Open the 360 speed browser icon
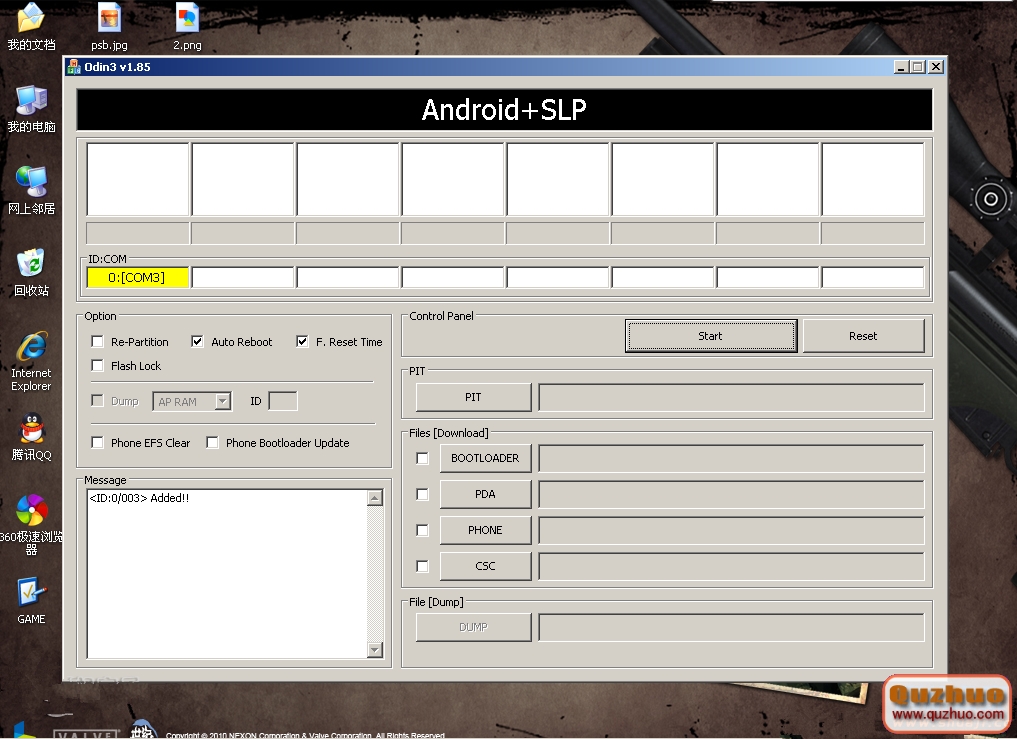 coord(31,511)
